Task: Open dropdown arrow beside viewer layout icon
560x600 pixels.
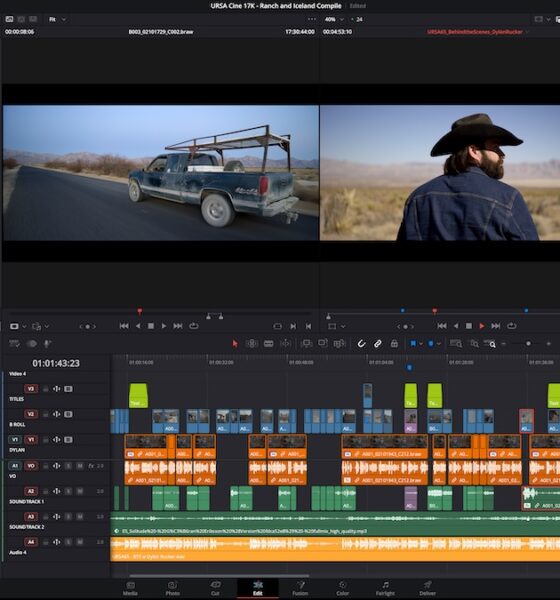Action: click(548, 19)
